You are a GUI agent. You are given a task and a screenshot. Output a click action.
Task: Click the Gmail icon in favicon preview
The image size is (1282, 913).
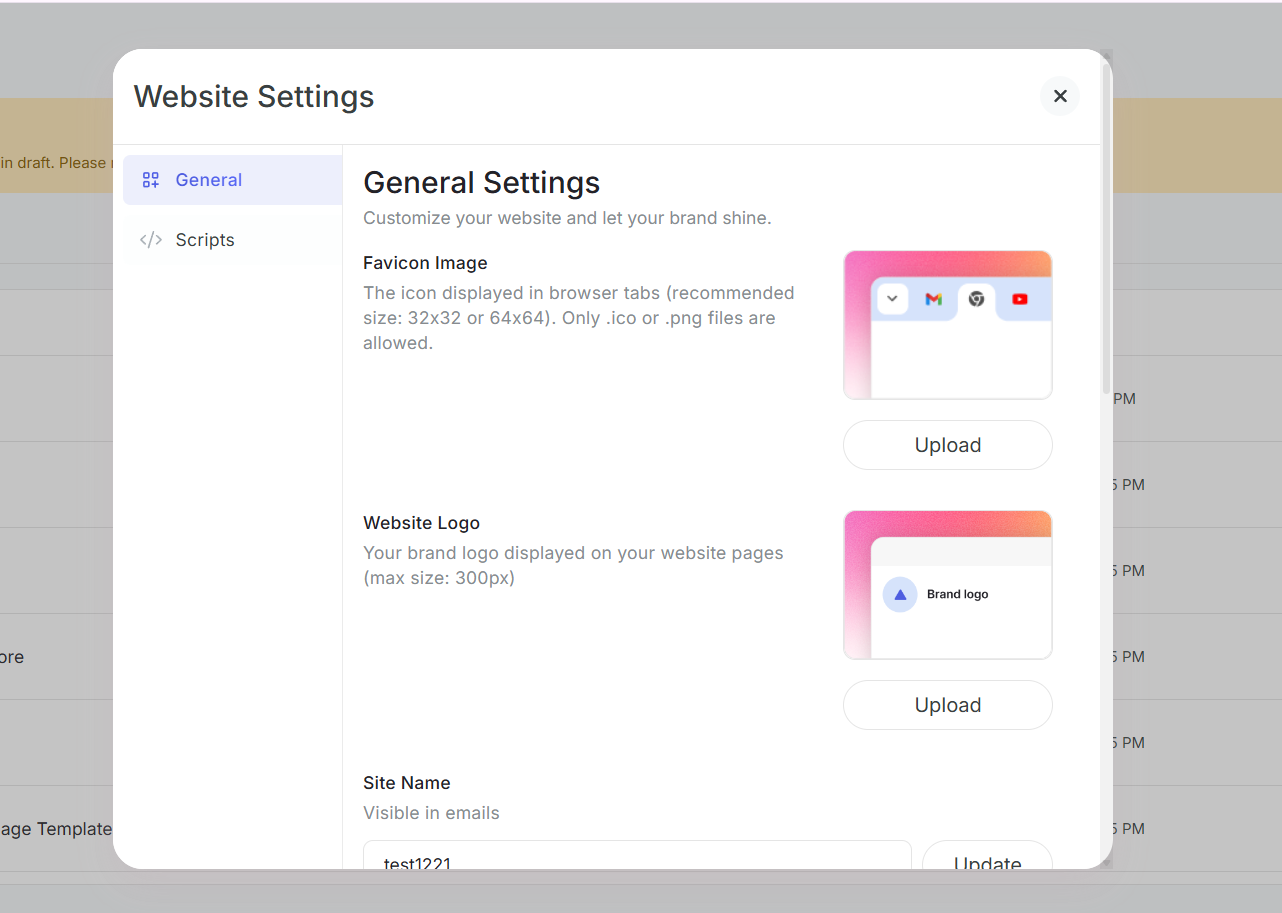(933, 299)
